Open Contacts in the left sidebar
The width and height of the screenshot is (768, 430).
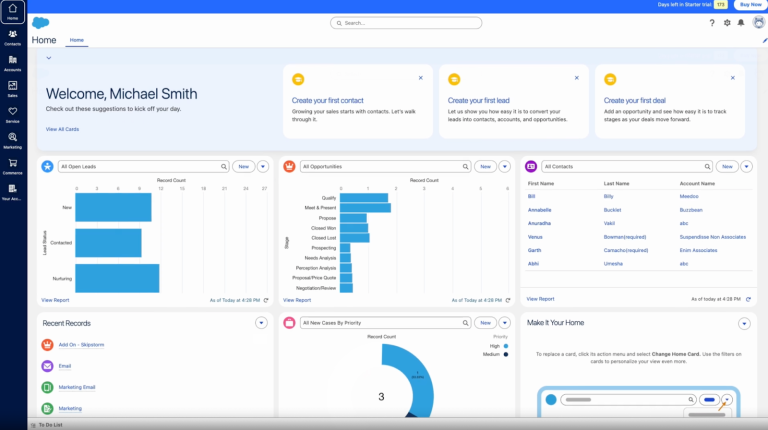tap(12, 37)
